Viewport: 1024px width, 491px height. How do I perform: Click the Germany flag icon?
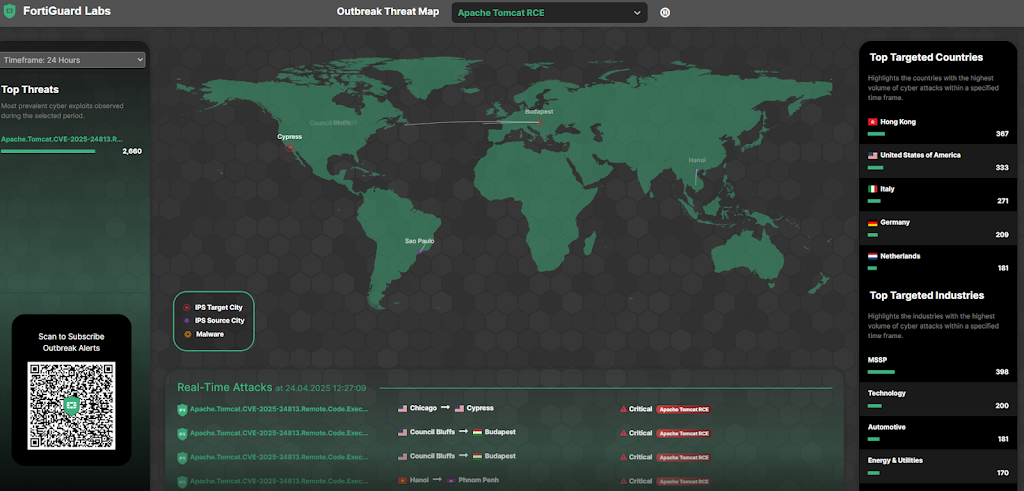(x=872, y=223)
